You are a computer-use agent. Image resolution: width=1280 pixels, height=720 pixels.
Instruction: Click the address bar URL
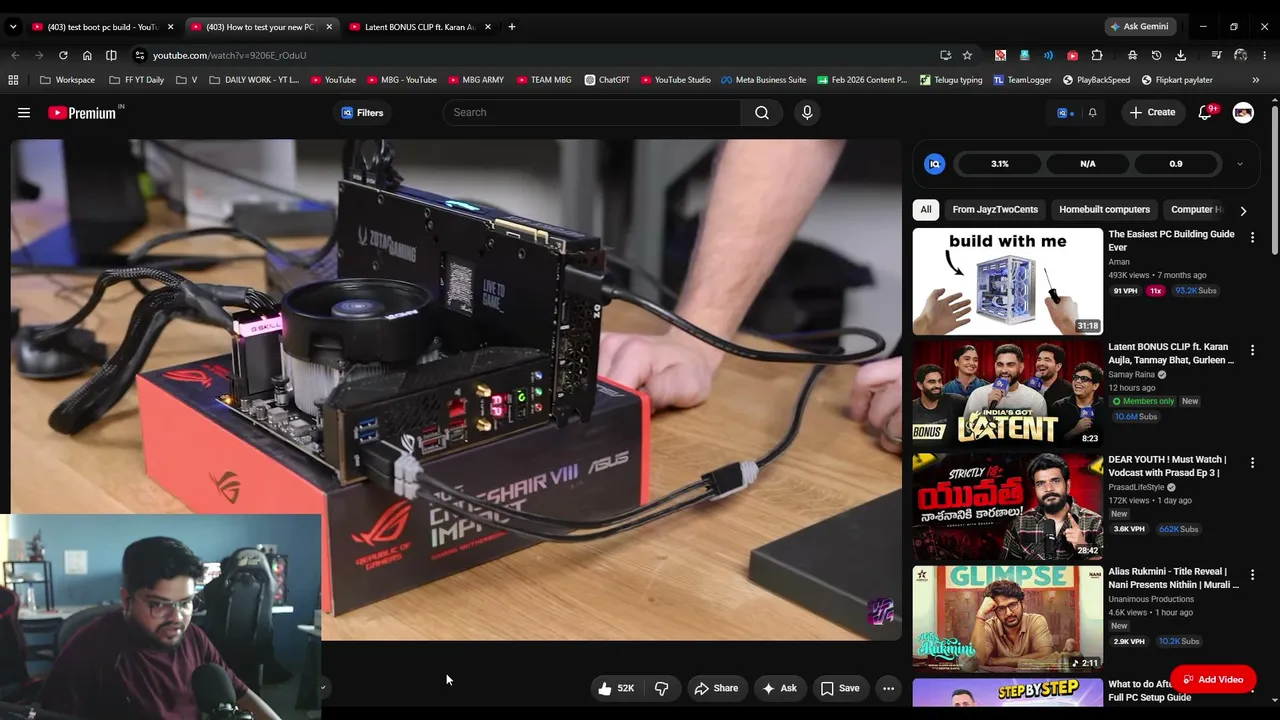pos(229,55)
